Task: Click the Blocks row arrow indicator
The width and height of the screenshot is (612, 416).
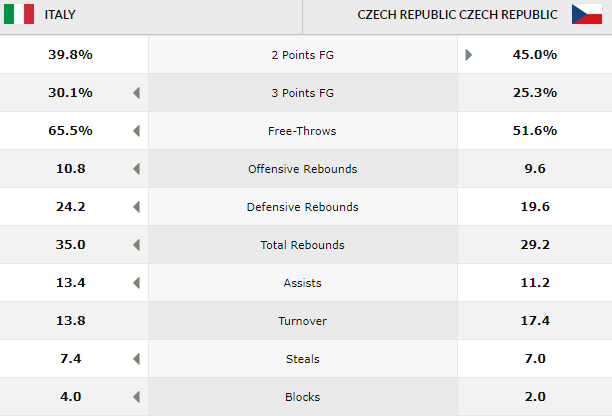Action: (x=136, y=397)
